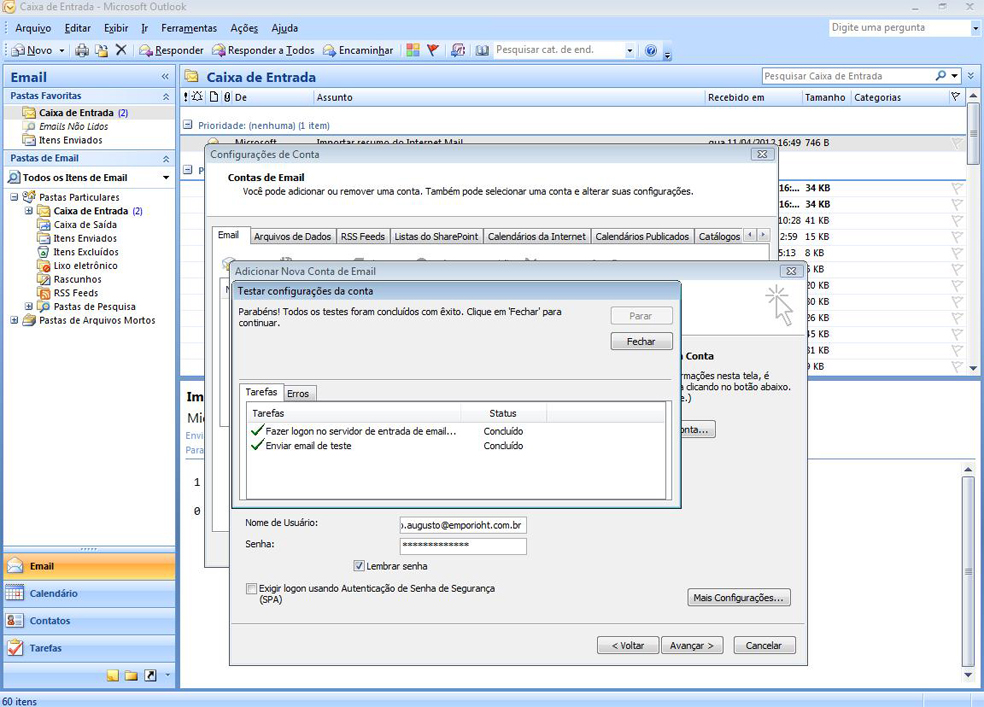Click the 'Digite uma pergunta' help box
984x707 pixels.
(x=899, y=28)
